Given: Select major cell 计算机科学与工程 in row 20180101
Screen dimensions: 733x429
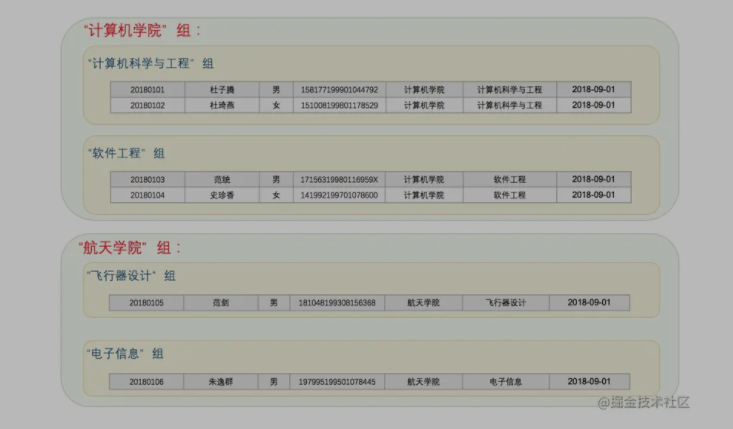Looking at the screenshot, I should click(510, 90).
